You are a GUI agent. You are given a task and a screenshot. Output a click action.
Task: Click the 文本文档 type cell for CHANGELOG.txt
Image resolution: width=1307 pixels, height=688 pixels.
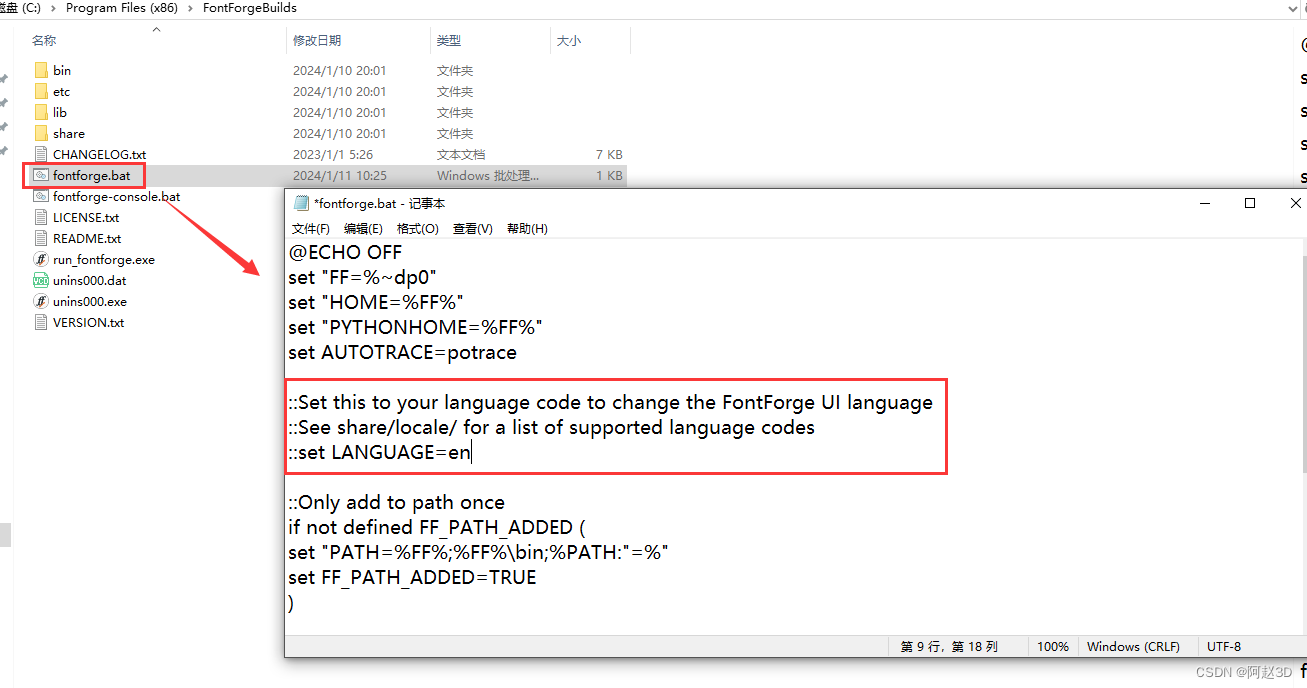point(461,154)
